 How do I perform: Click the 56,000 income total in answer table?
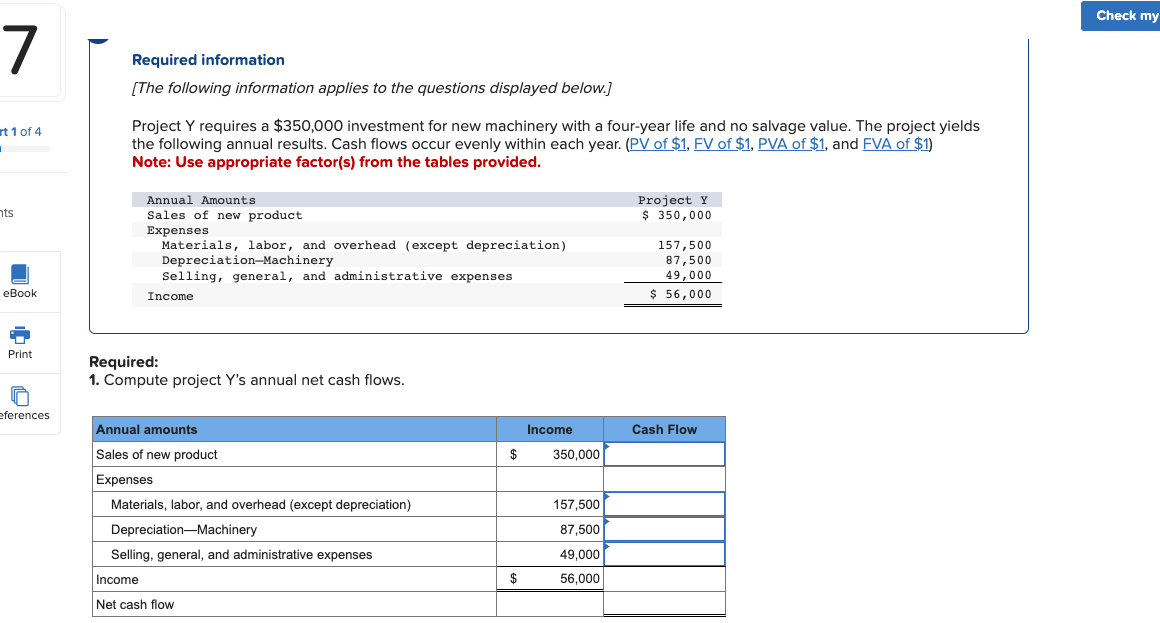[x=579, y=579]
